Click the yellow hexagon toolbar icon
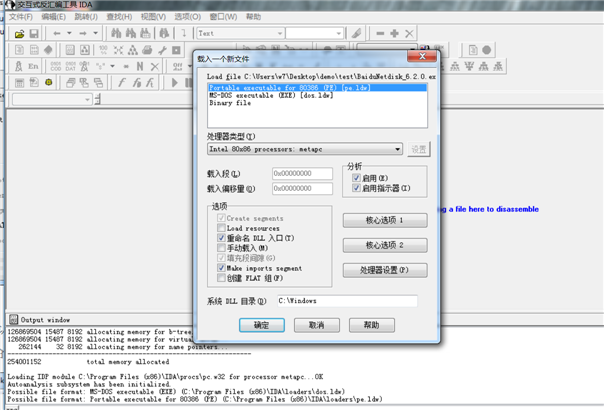 click(x=49, y=82)
